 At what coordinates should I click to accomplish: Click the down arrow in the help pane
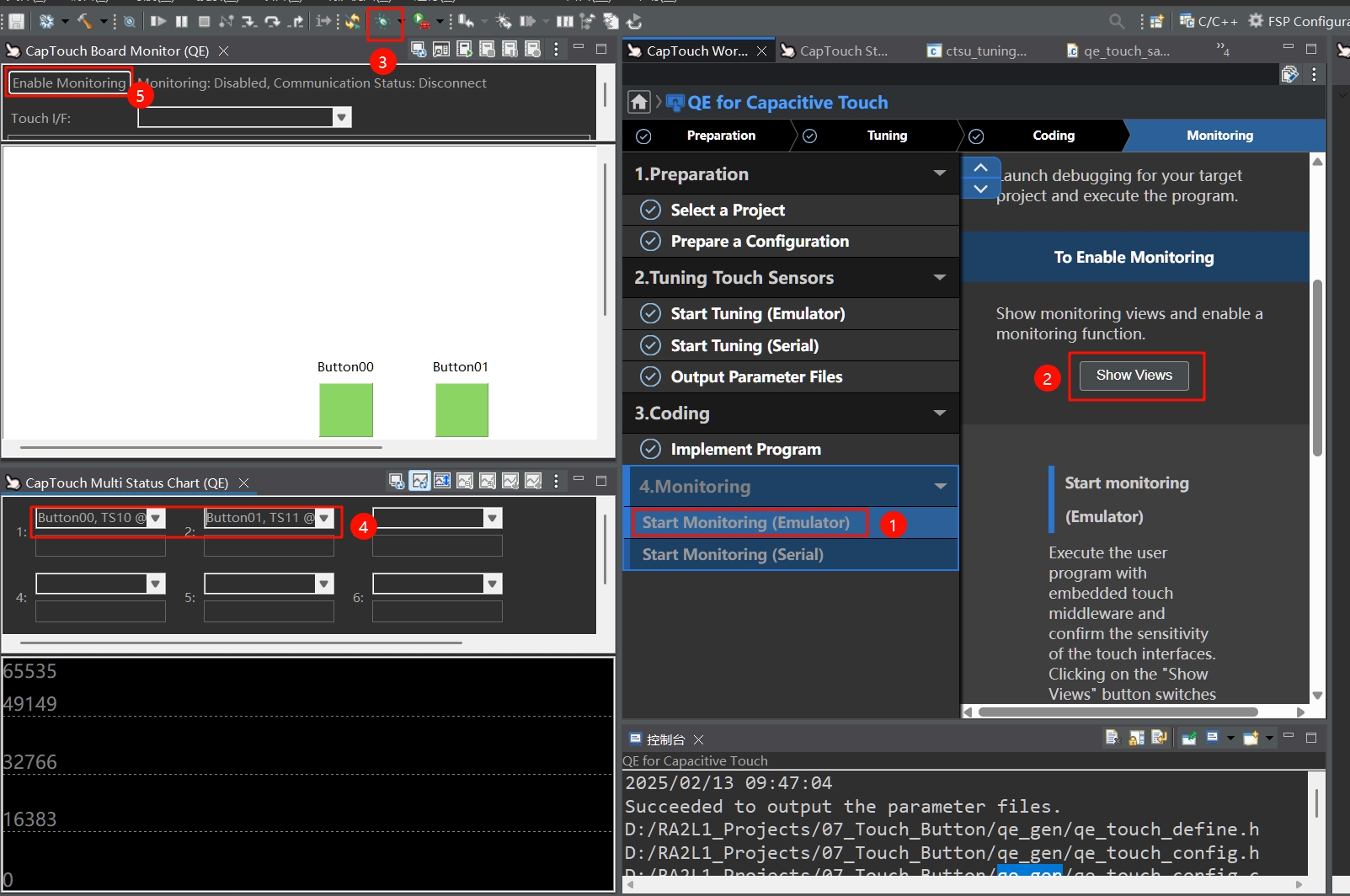click(x=981, y=189)
